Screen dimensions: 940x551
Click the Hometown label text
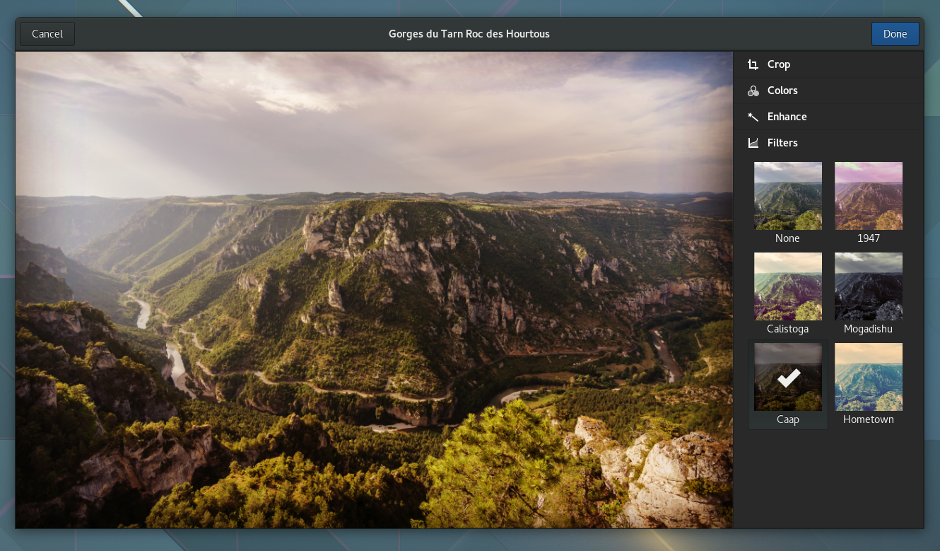pyautogui.click(x=868, y=420)
